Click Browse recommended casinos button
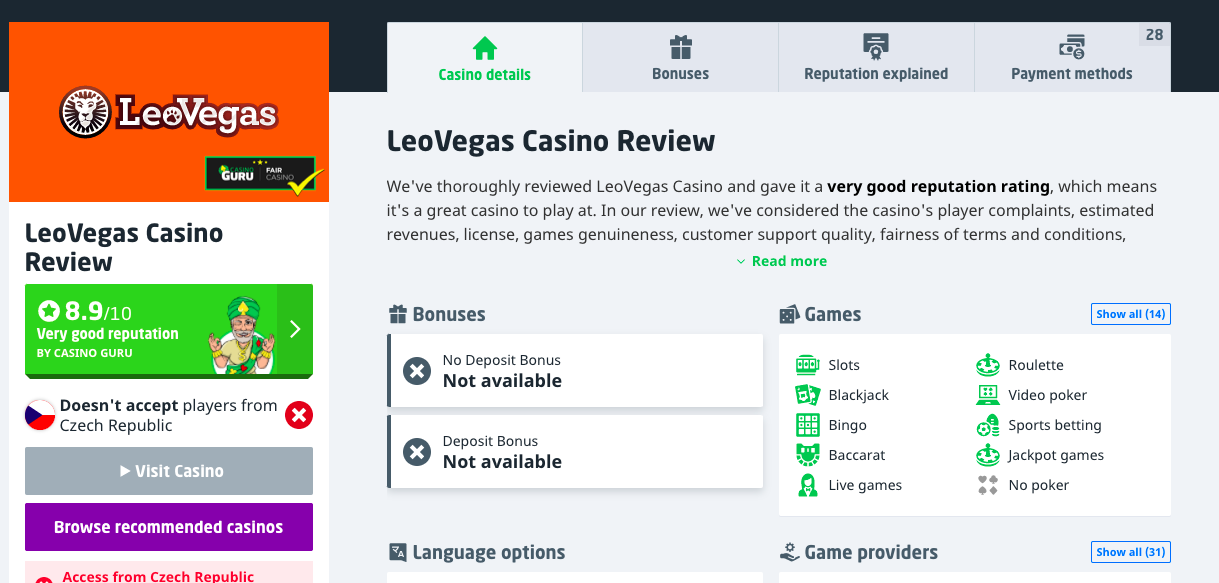This screenshot has width=1219, height=583. click(x=169, y=527)
